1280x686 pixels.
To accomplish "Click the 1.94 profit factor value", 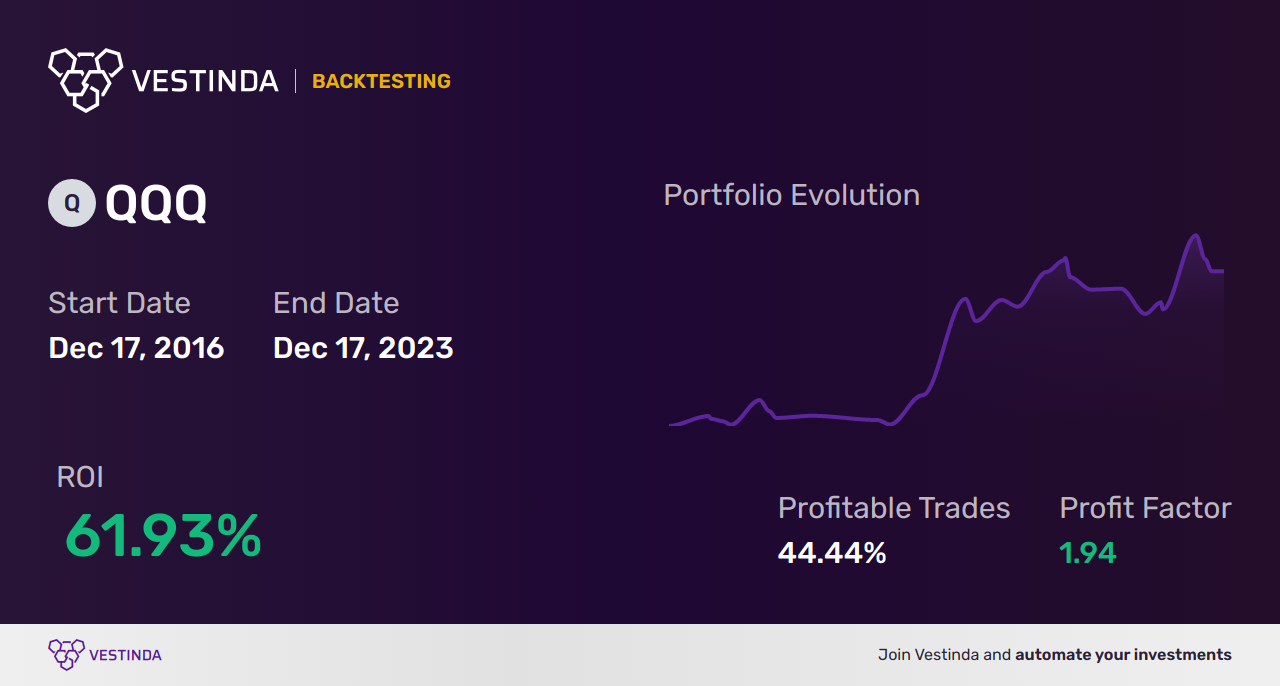I will click(x=1088, y=552).
